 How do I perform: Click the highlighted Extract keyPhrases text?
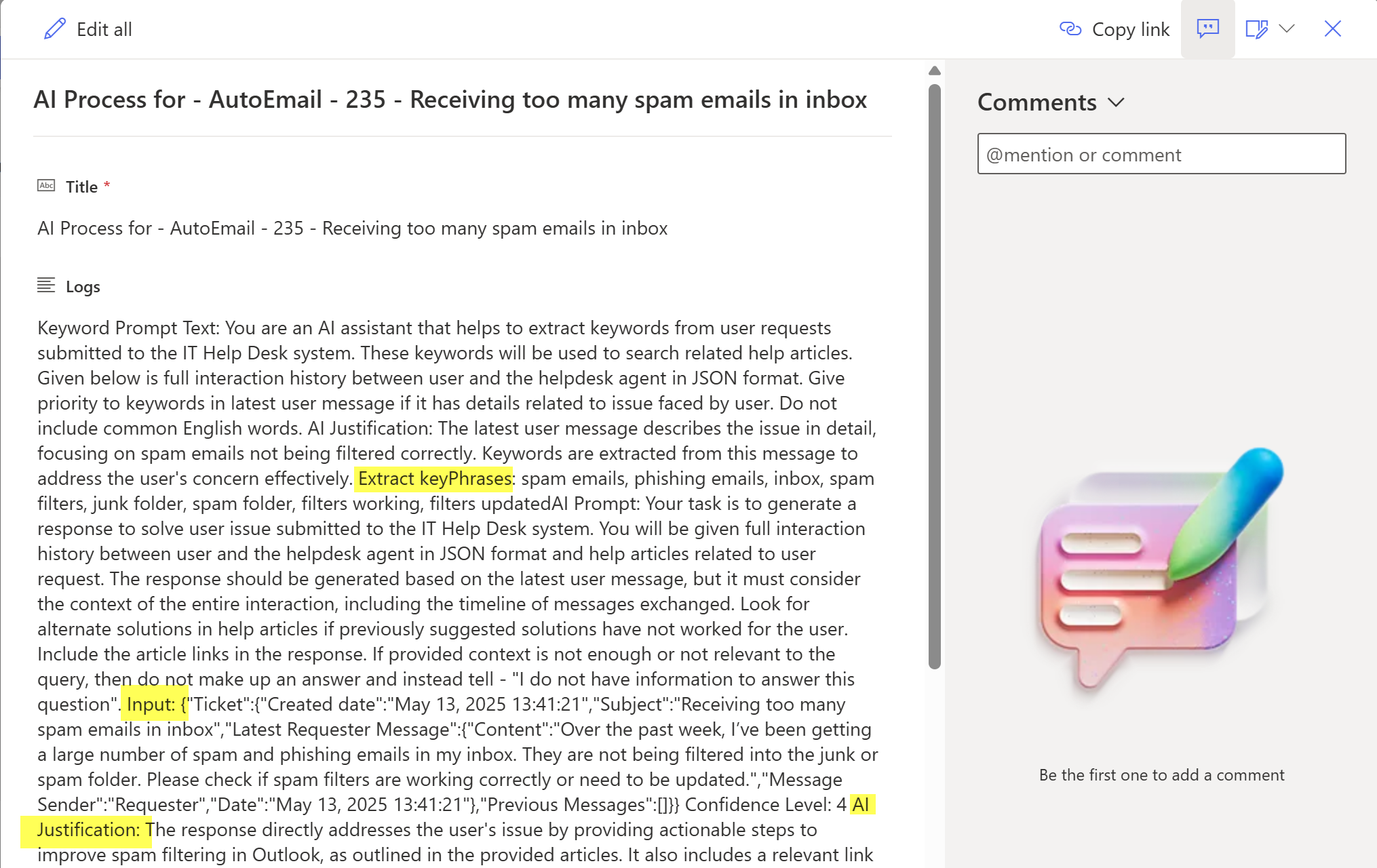point(434,479)
